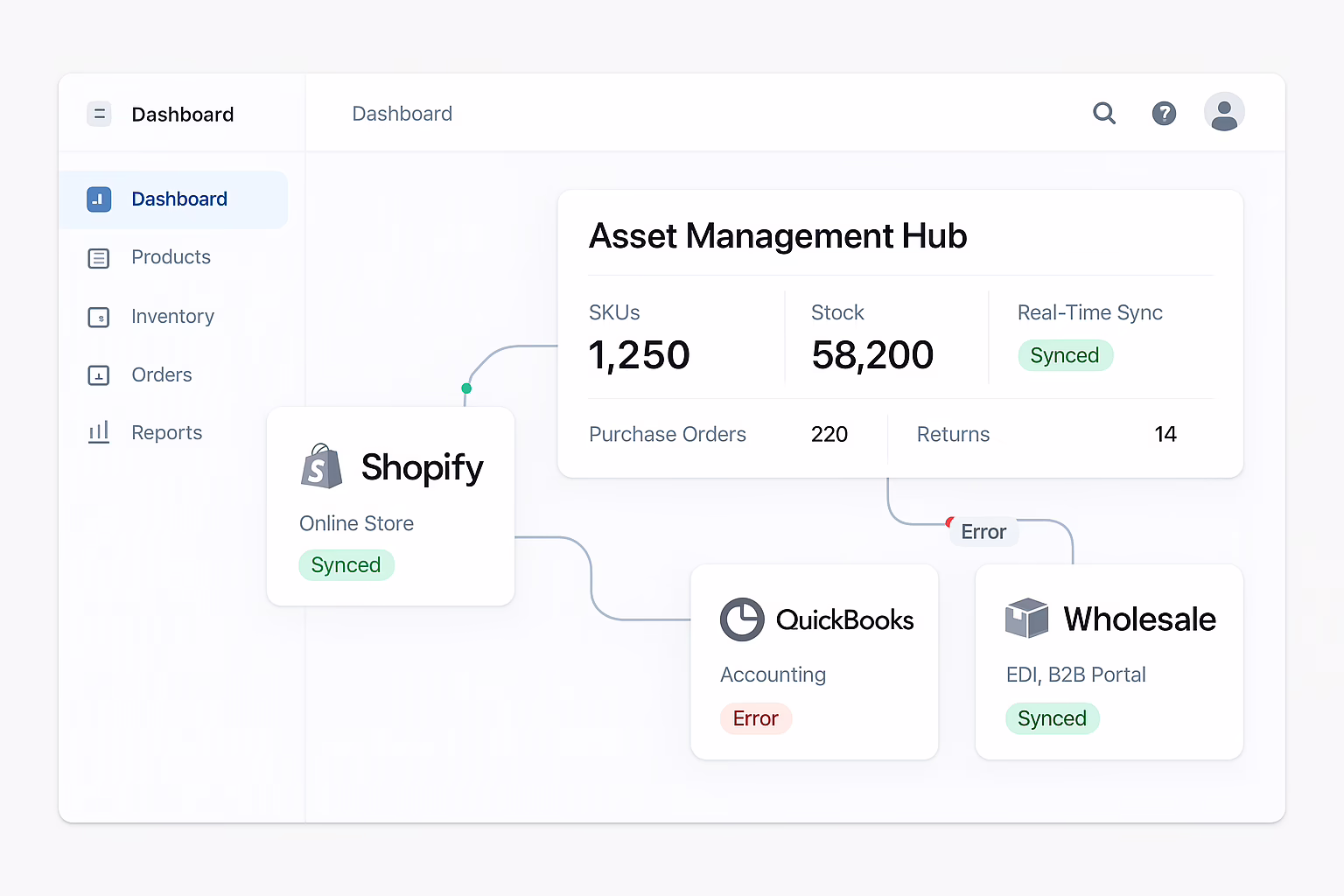Open the Products menu item
This screenshot has height=896, width=1344.
click(171, 257)
